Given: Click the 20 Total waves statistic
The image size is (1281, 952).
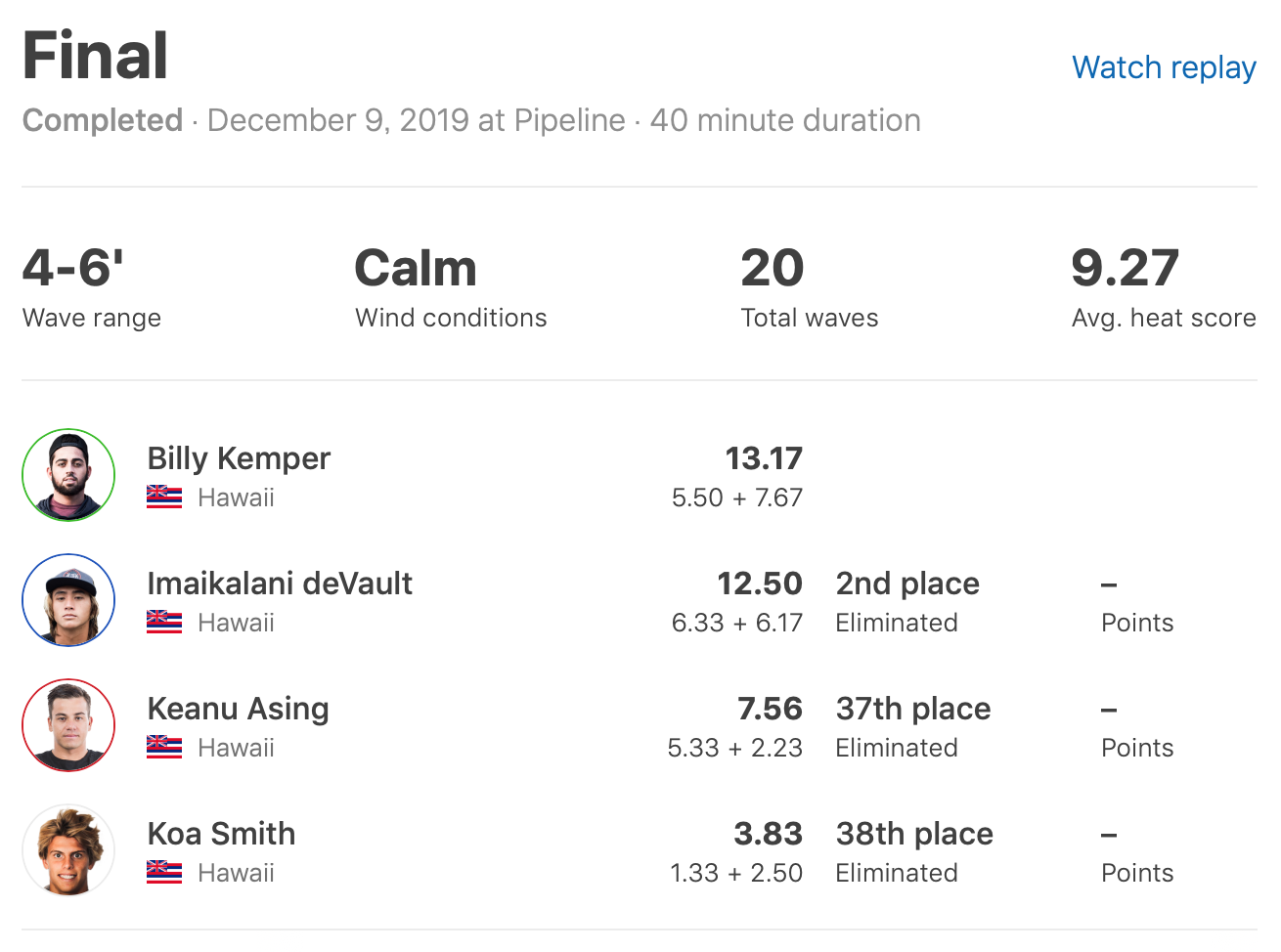Looking at the screenshot, I should coord(773,269).
